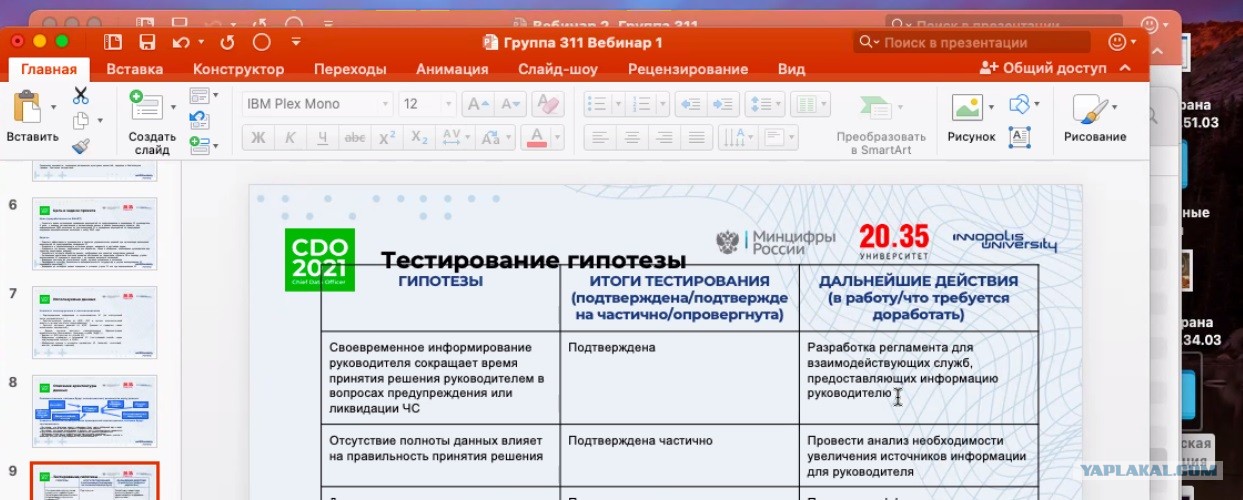
Task: Clear formatting with the eraser A icon
Action: [548, 104]
